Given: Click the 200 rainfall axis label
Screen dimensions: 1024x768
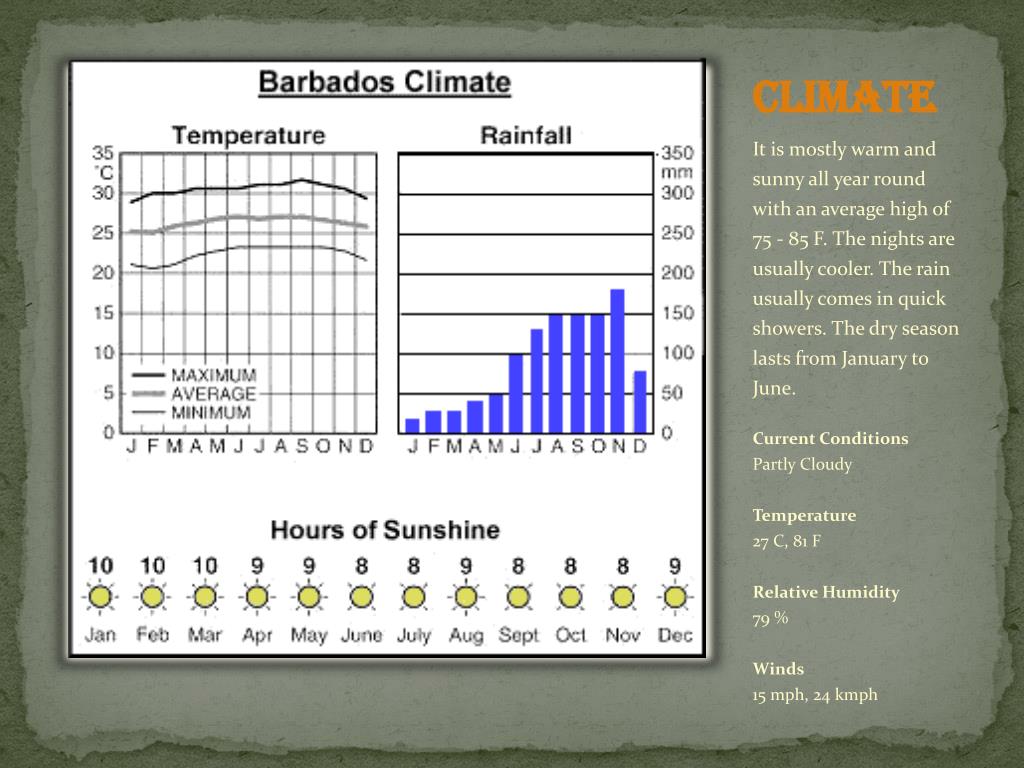Looking at the screenshot, I should pos(677,273).
